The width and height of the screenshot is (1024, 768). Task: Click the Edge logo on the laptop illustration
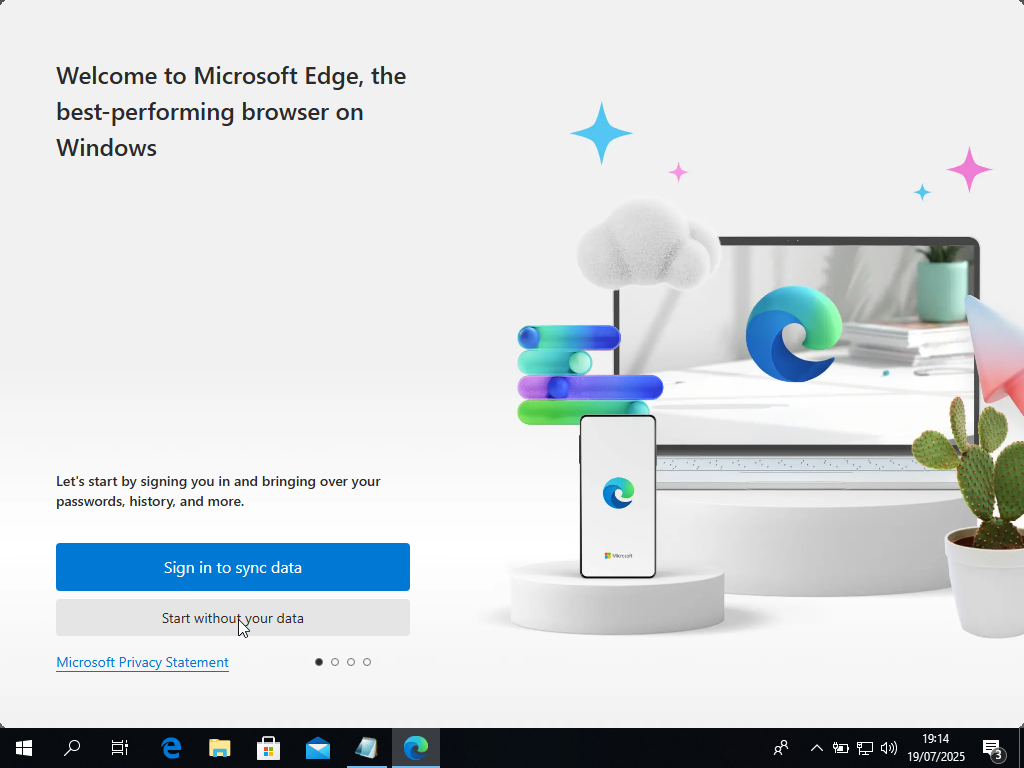pyautogui.click(x=794, y=333)
